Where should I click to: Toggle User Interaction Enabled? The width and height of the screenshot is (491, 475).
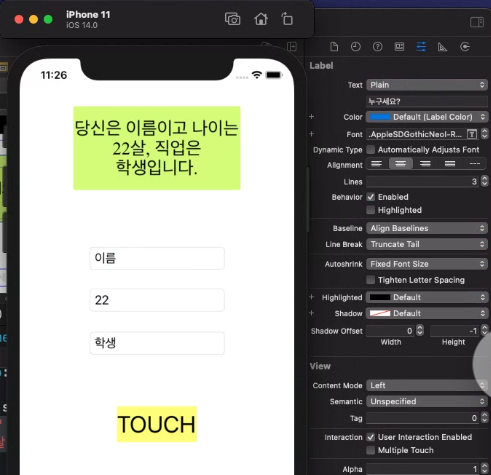[x=370, y=437]
